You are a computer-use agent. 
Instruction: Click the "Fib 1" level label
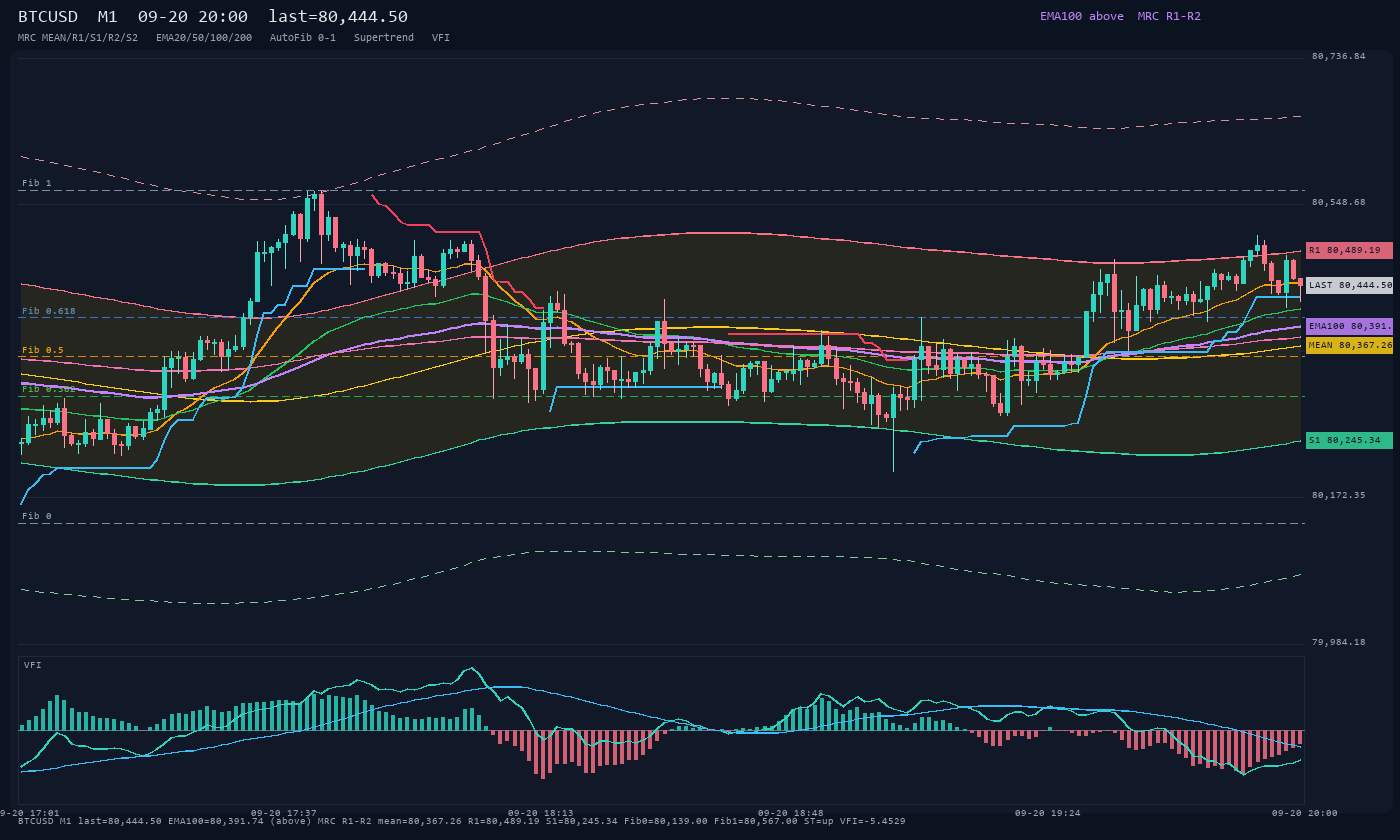pyautogui.click(x=37, y=183)
